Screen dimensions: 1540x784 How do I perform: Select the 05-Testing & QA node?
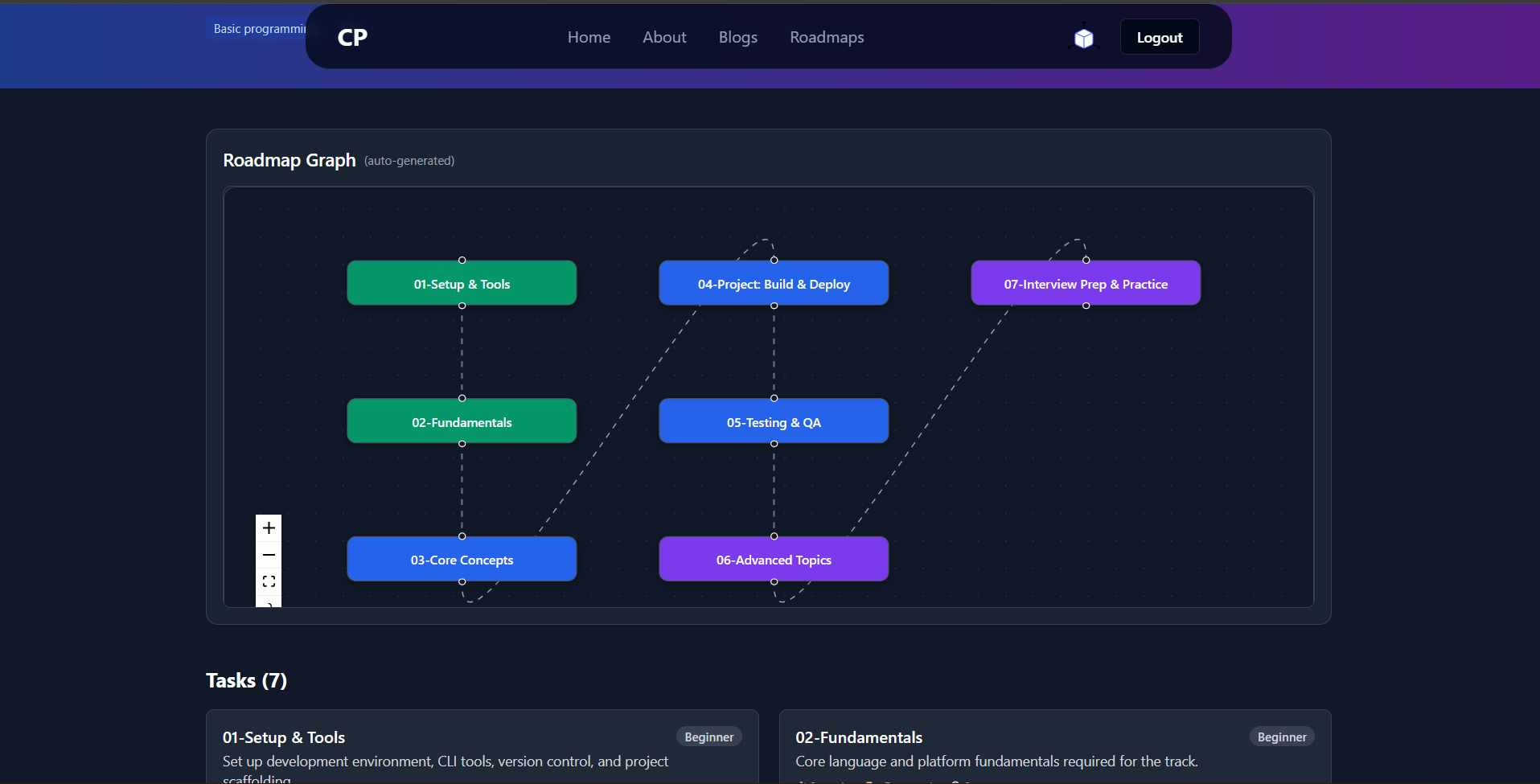(774, 421)
